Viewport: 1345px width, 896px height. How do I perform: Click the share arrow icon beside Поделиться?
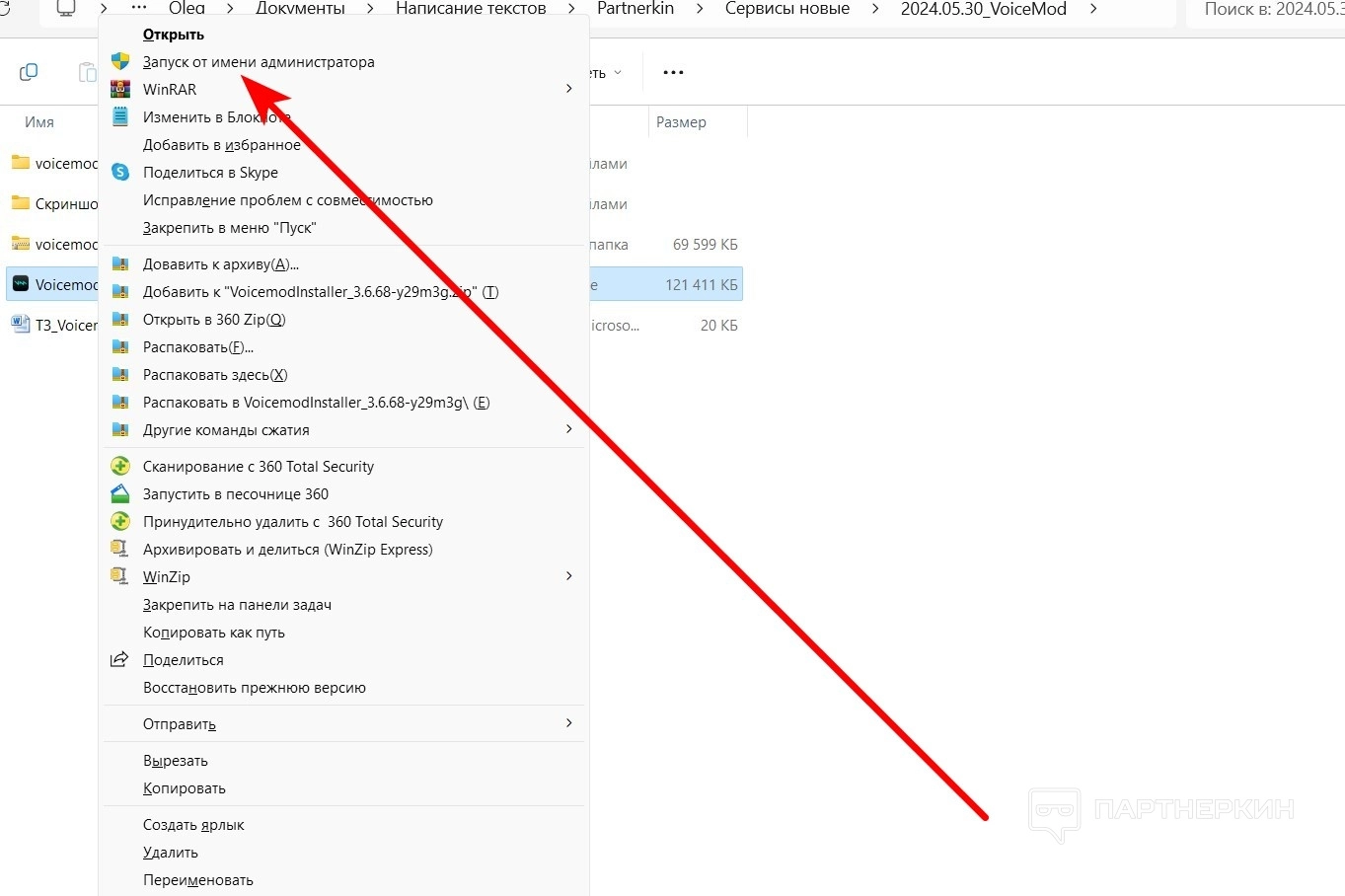(119, 659)
